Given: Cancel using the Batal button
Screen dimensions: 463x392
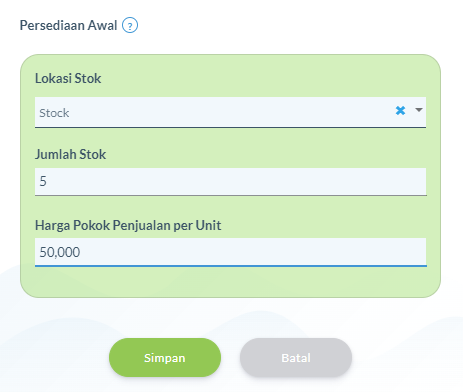Looking at the screenshot, I should click(x=296, y=358).
